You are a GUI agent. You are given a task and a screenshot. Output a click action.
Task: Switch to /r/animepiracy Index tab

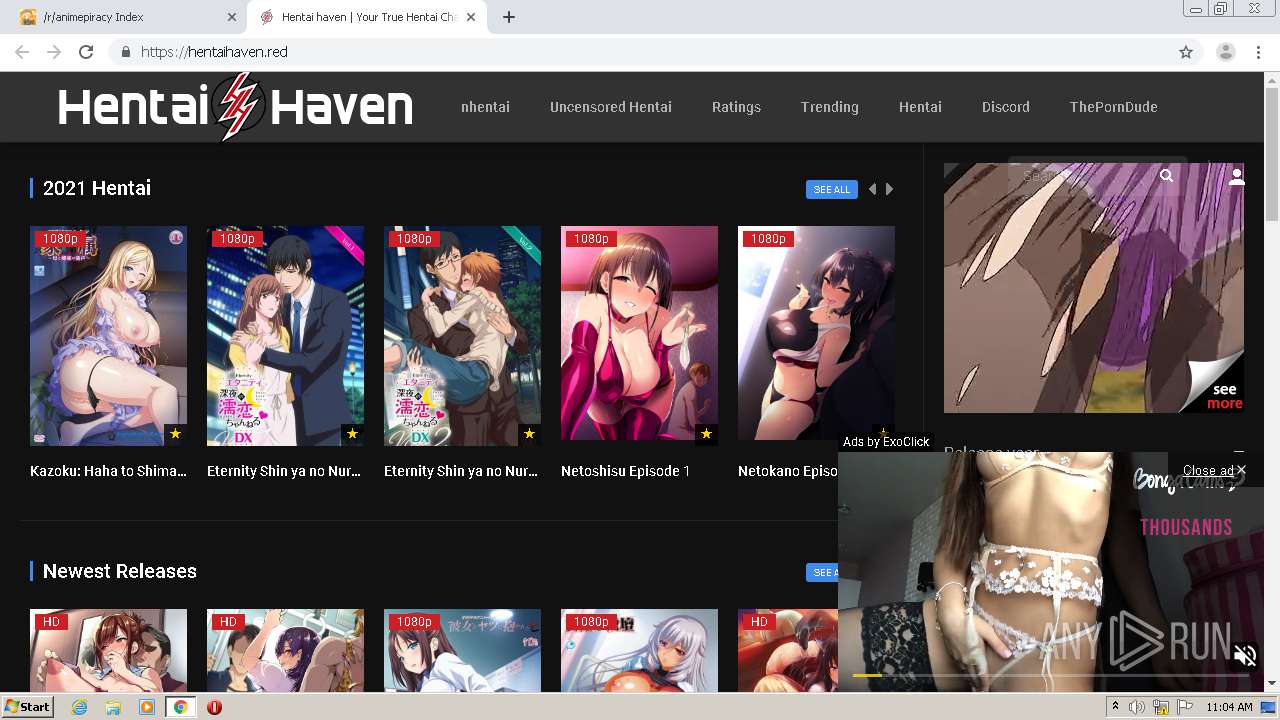pos(125,17)
